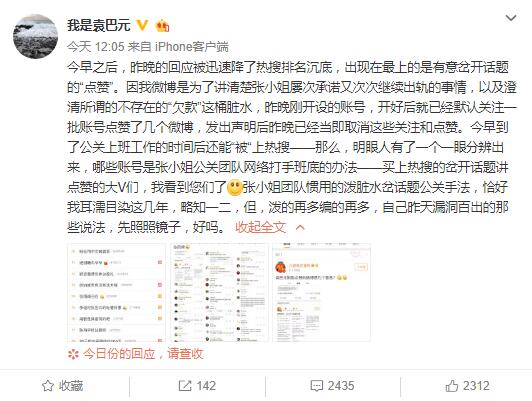Open the post options chevron menu
The width and height of the screenshot is (532, 401).
(x=511, y=18)
